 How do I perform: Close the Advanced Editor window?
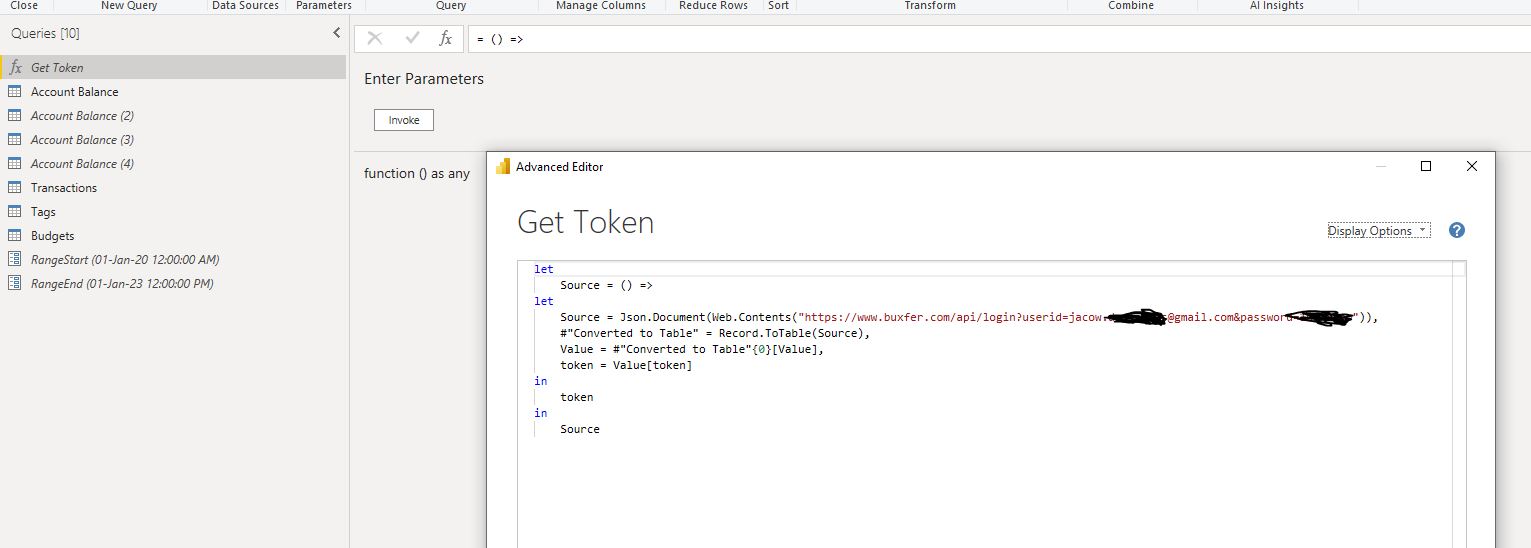[1471, 166]
